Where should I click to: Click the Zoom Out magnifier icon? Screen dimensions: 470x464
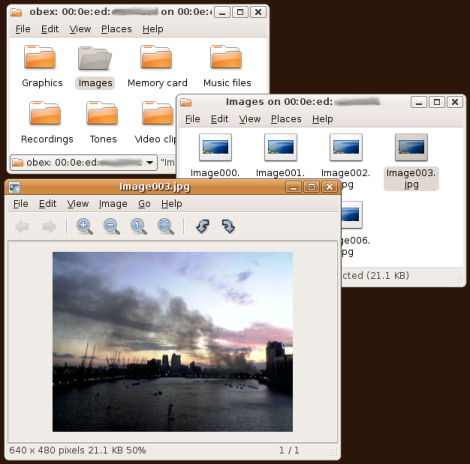pyautogui.click(x=111, y=227)
